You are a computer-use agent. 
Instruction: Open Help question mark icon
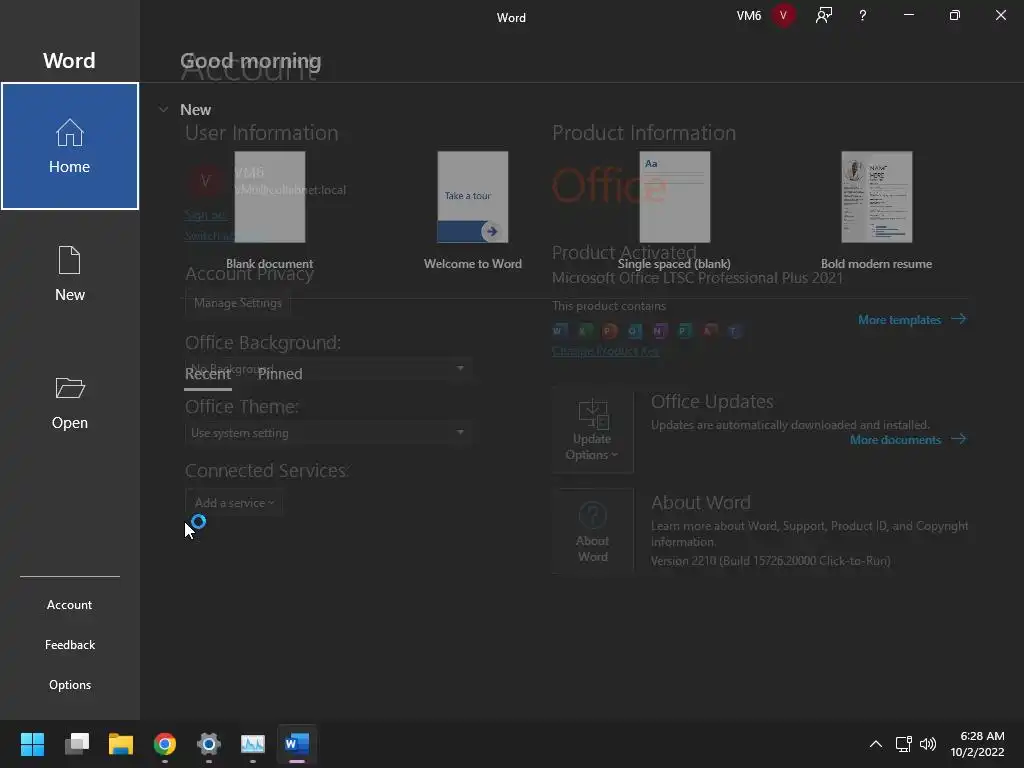(x=863, y=15)
